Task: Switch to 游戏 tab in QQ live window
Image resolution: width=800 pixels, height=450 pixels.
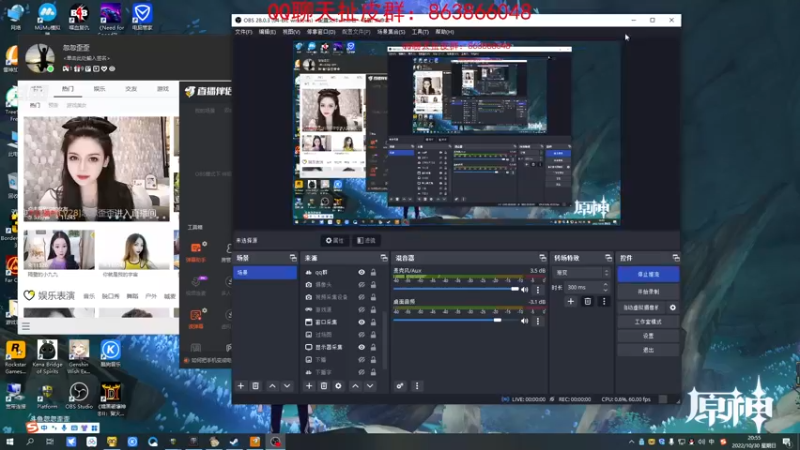Action: (163, 89)
